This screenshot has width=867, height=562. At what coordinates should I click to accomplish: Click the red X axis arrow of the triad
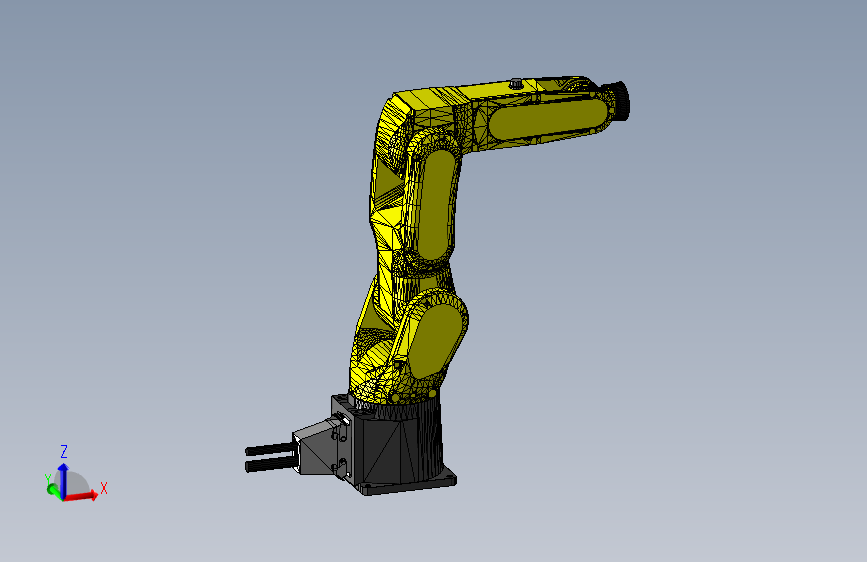pos(82,496)
